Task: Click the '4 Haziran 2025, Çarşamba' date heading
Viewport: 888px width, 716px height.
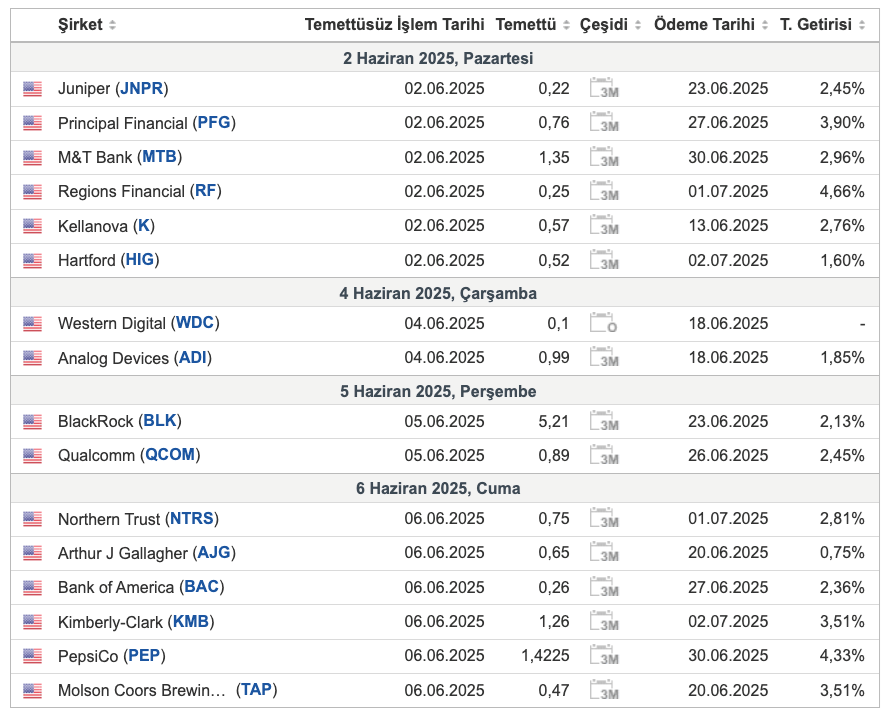Action: [x=438, y=293]
